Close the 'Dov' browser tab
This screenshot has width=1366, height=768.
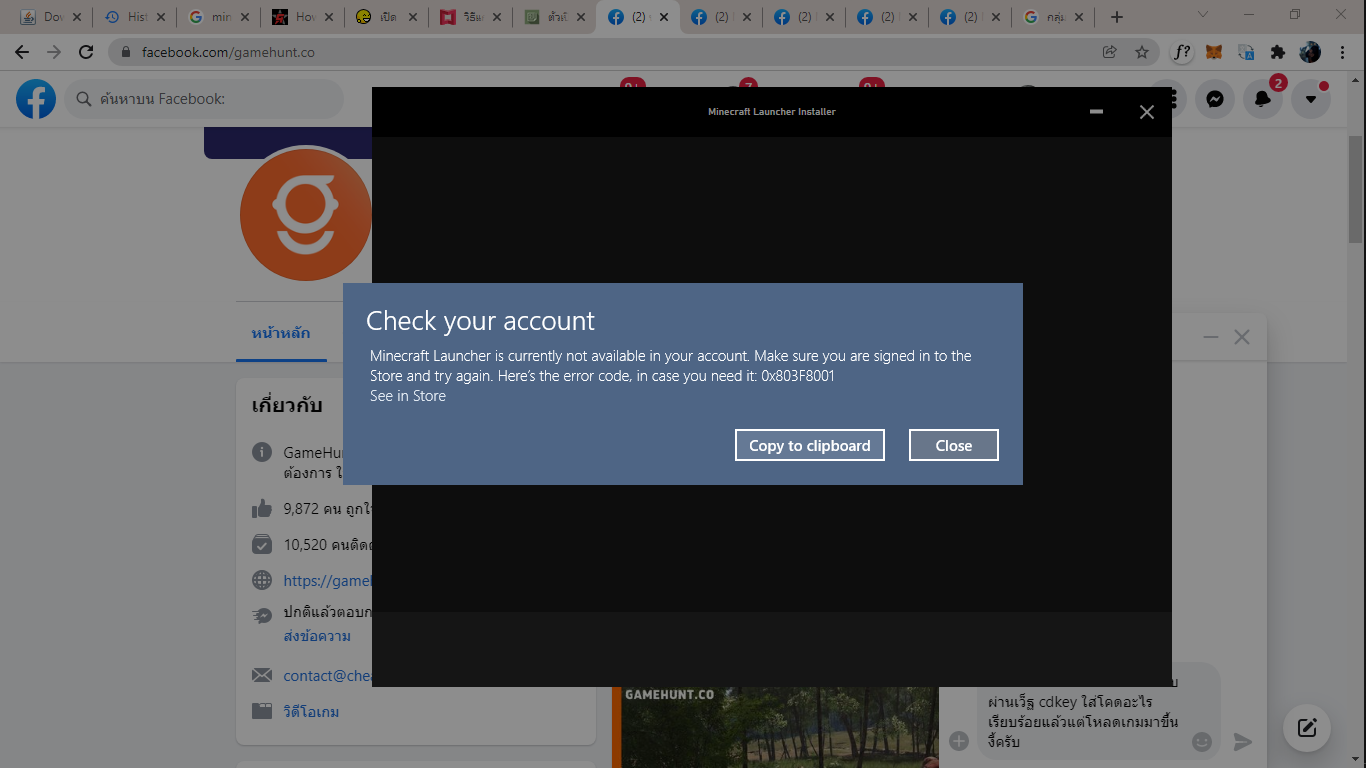[77, 17]
